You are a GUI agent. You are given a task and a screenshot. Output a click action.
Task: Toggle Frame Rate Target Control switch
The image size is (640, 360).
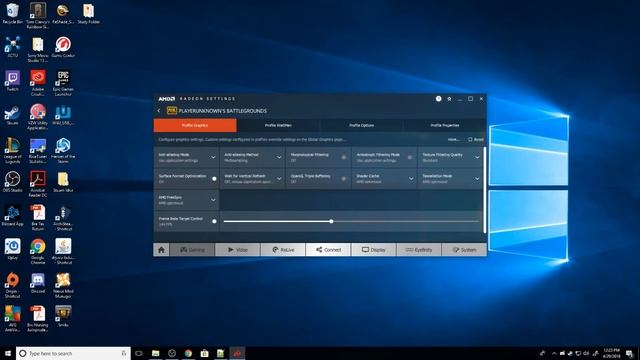214,221
